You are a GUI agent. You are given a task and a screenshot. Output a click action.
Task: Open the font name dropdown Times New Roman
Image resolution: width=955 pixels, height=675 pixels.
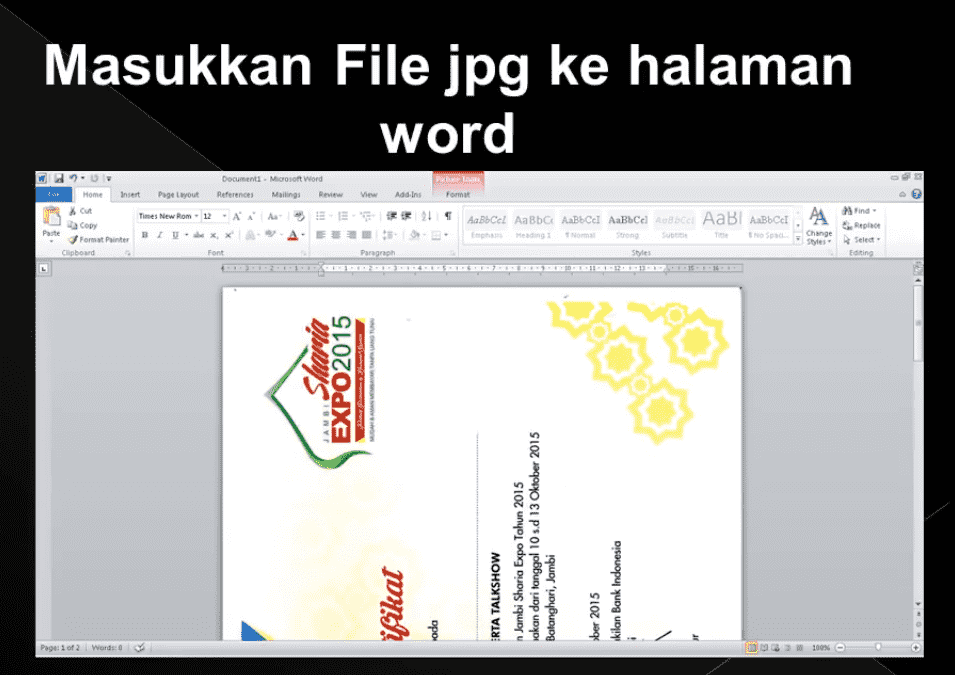pyautogui.click(x=196, y=216)
